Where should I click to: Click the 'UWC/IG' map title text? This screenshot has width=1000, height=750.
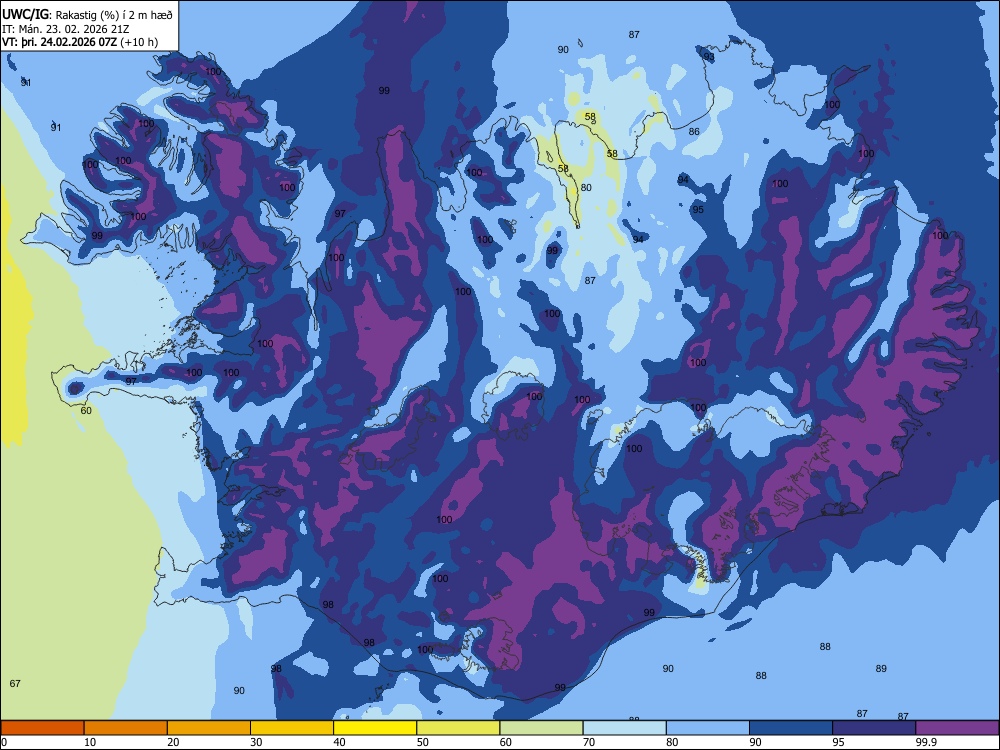(x=25, y=14)
